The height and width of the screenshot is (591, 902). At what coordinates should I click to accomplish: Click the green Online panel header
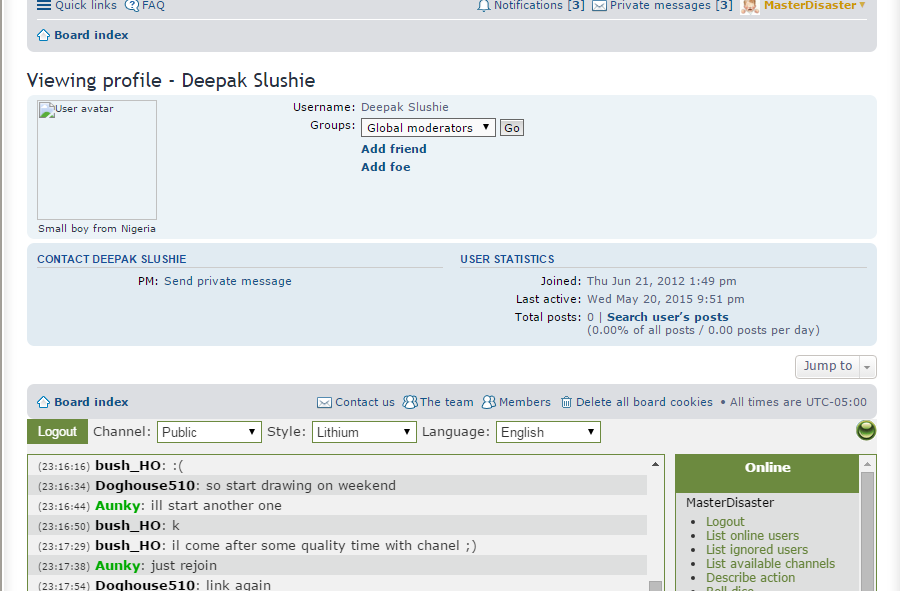coord(767,474)
